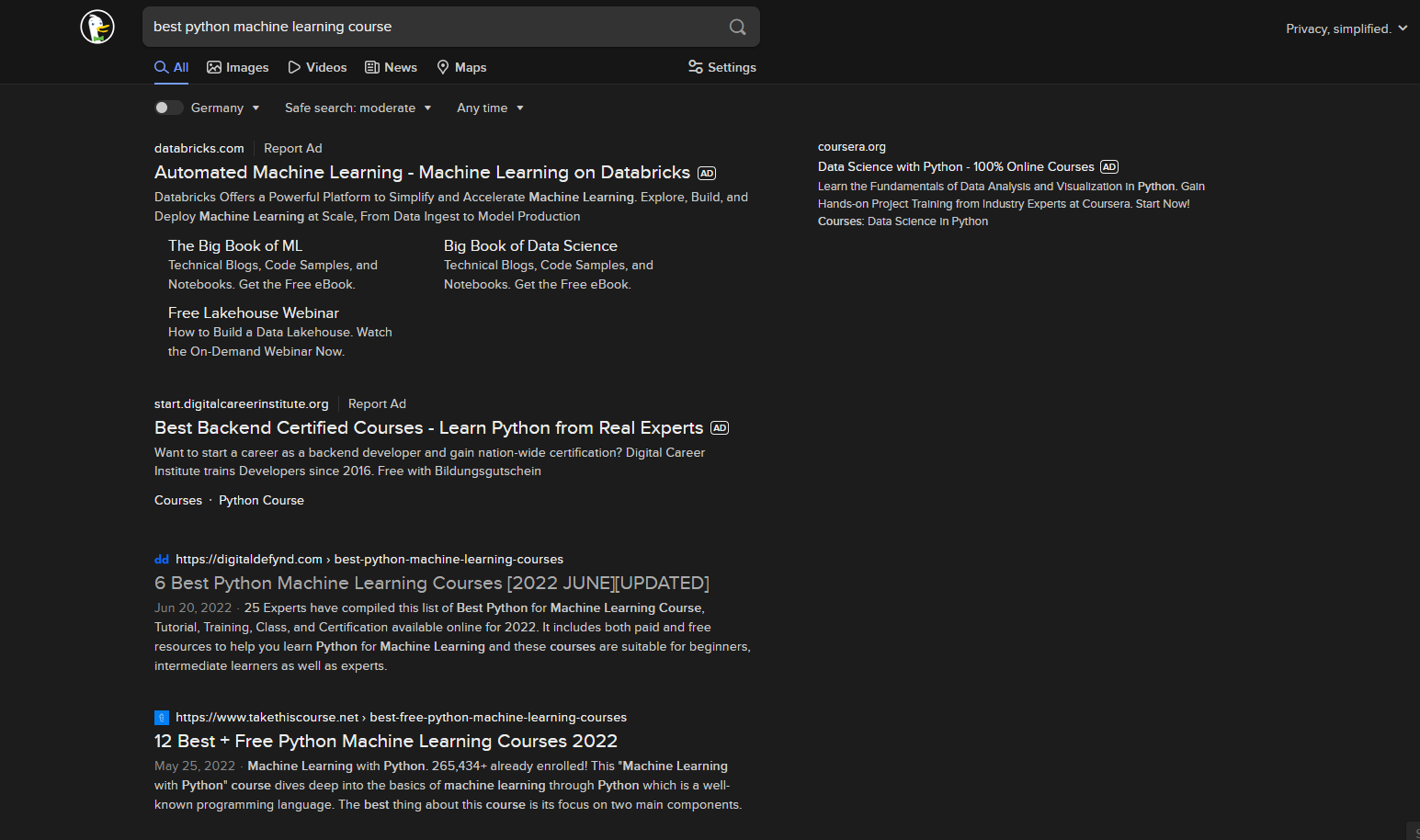
Task: Report the Databricks ad
Action: [293, 148]
